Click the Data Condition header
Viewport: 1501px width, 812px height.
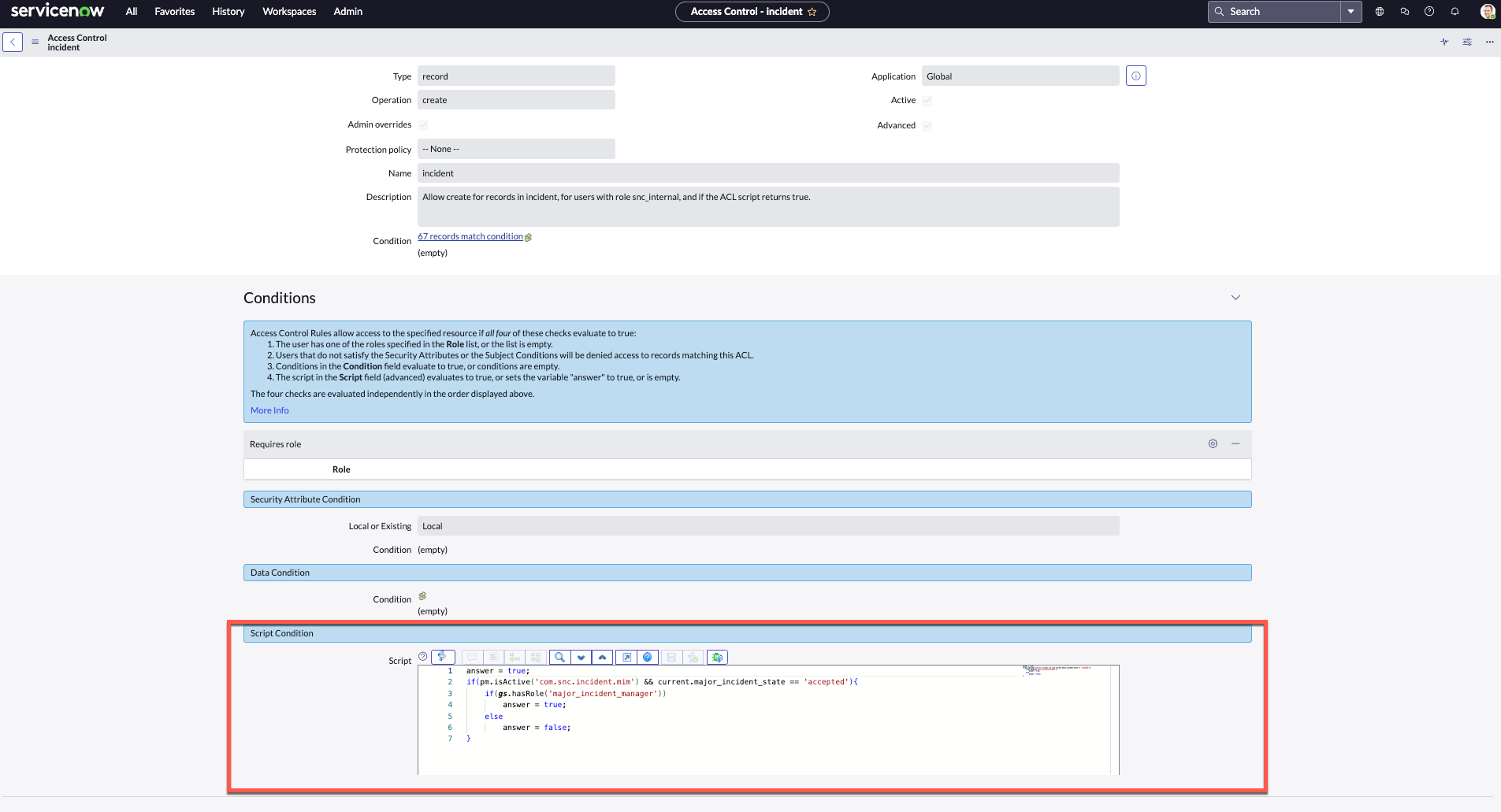click(747, 573)
